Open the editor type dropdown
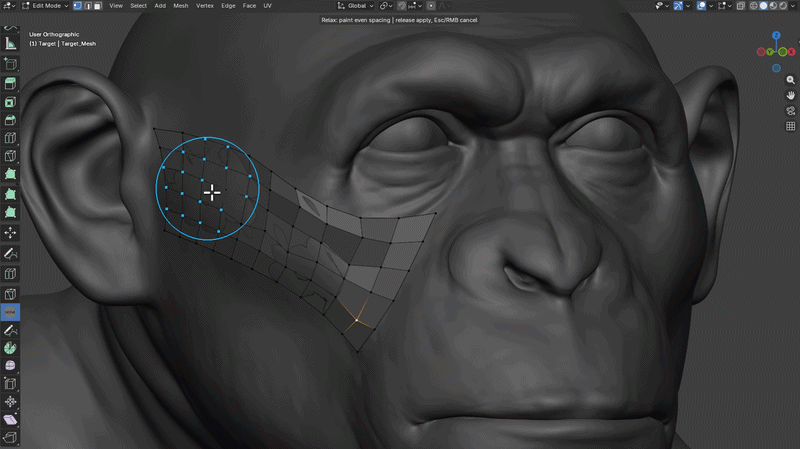The width and height of the screenshot is (800, 449). pos(9,6)
